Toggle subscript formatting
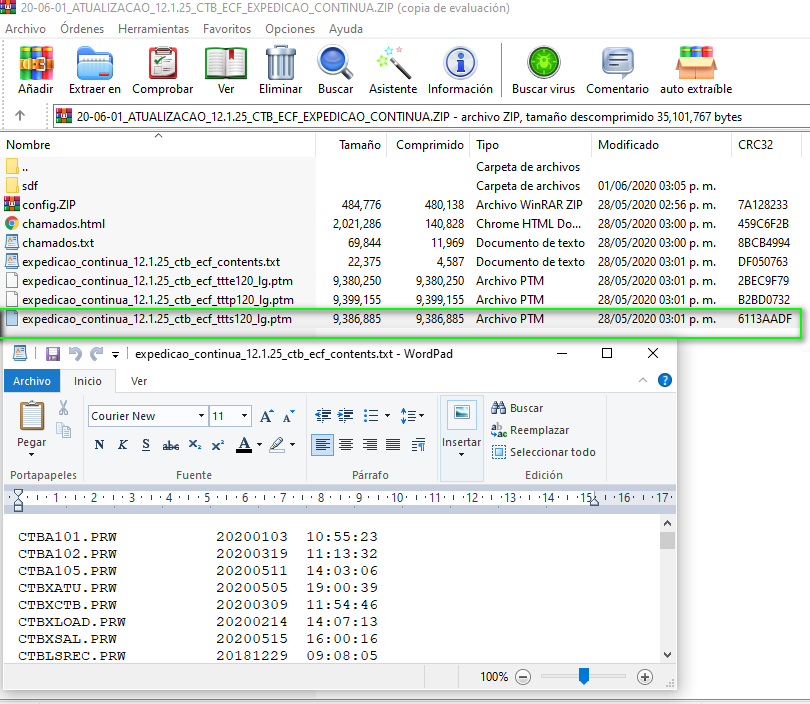The width and height of the screenshot is (810, 704). [x=194, y=445]
